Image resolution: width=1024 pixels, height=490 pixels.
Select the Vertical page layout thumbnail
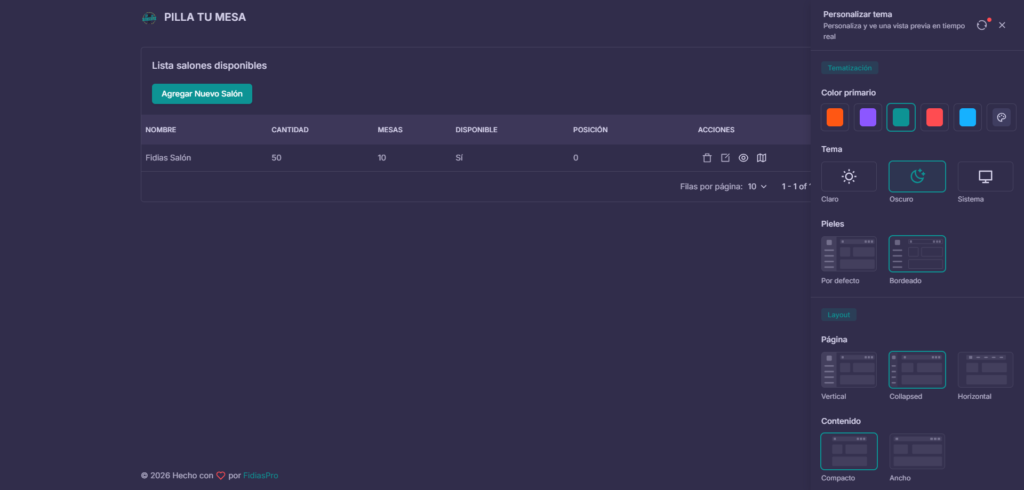pyautogui.click(x=848, y=369)
